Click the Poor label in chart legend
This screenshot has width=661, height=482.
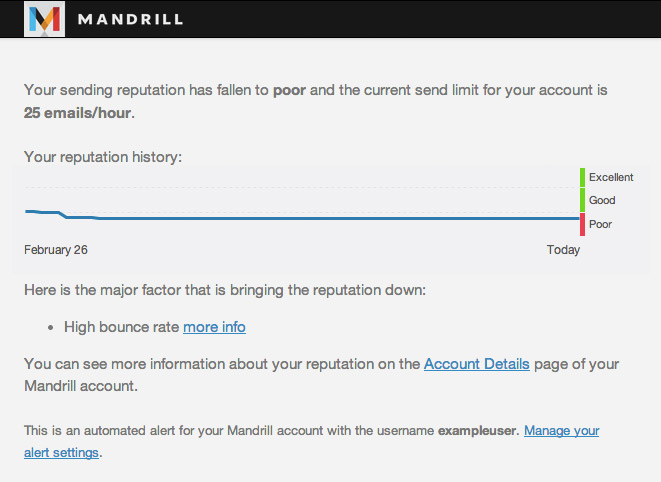[600, 224]
